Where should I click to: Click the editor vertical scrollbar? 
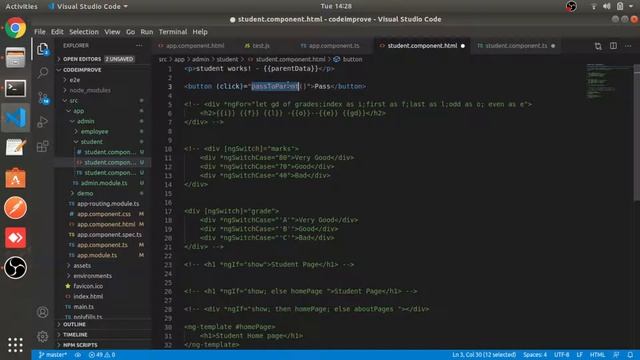pyautogui.click(x=636, y=133)
